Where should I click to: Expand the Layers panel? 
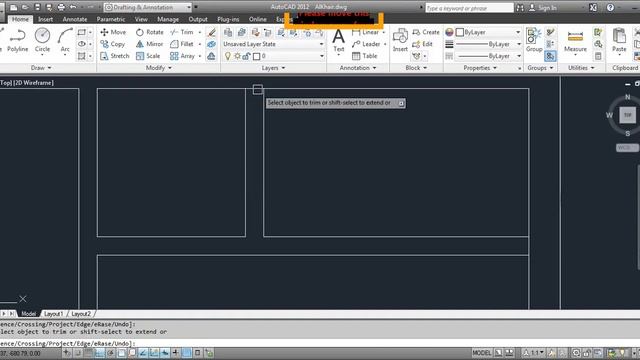[x=273, y=68]
